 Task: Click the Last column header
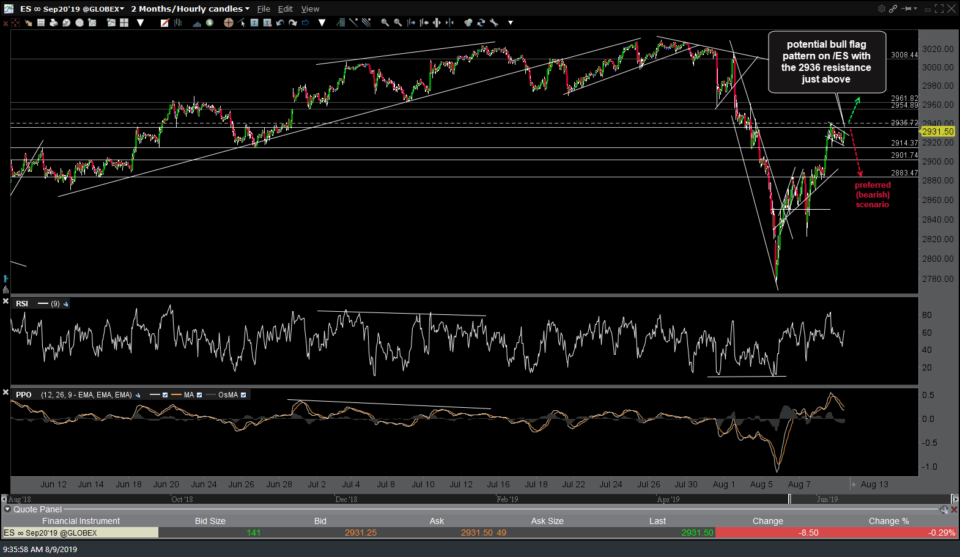[658, 521]
